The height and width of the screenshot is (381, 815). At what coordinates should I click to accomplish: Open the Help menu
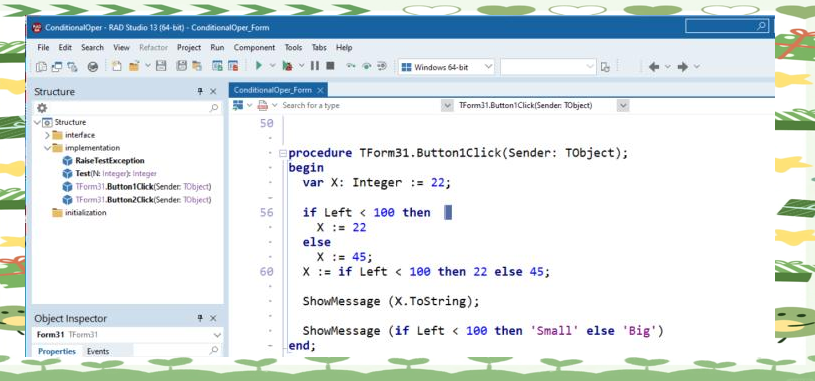coord(344,47)
